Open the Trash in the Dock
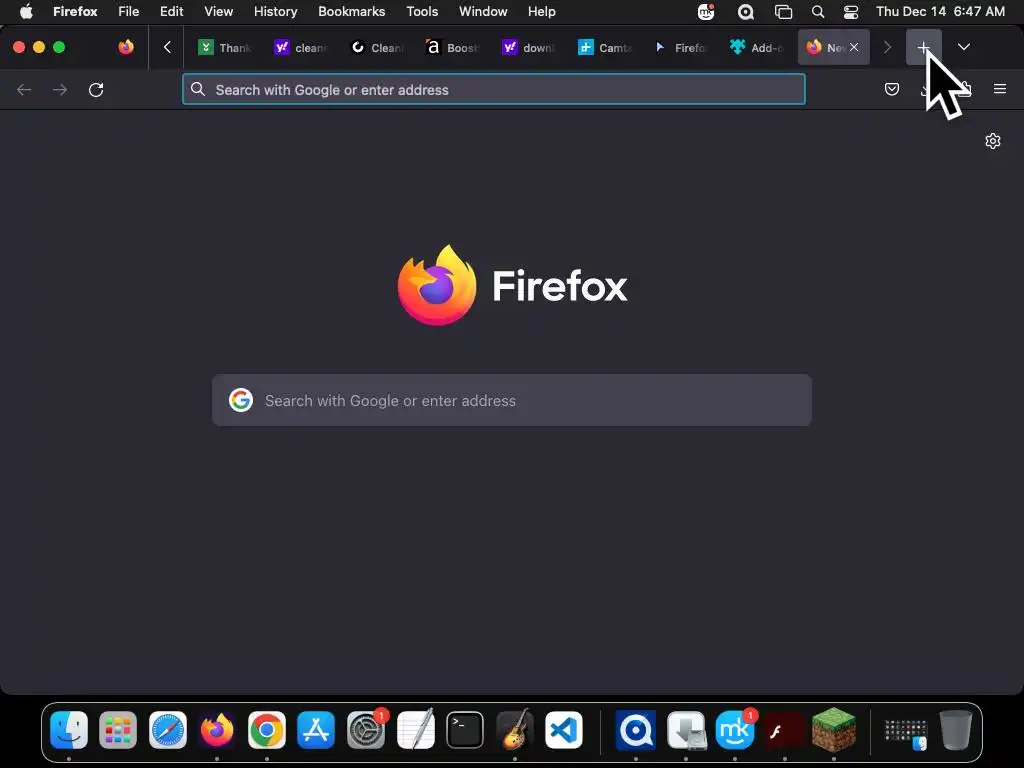 coord(956,729)
